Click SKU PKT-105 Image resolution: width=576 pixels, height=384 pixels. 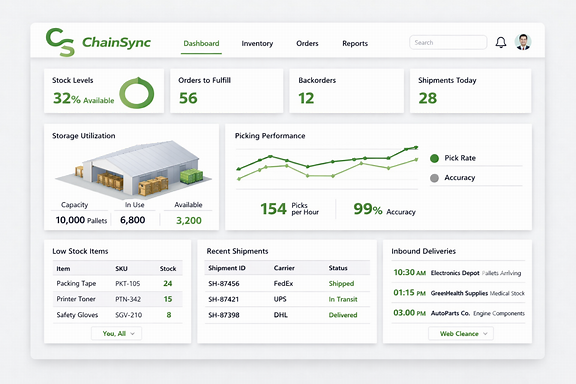(x=127, y=284)
